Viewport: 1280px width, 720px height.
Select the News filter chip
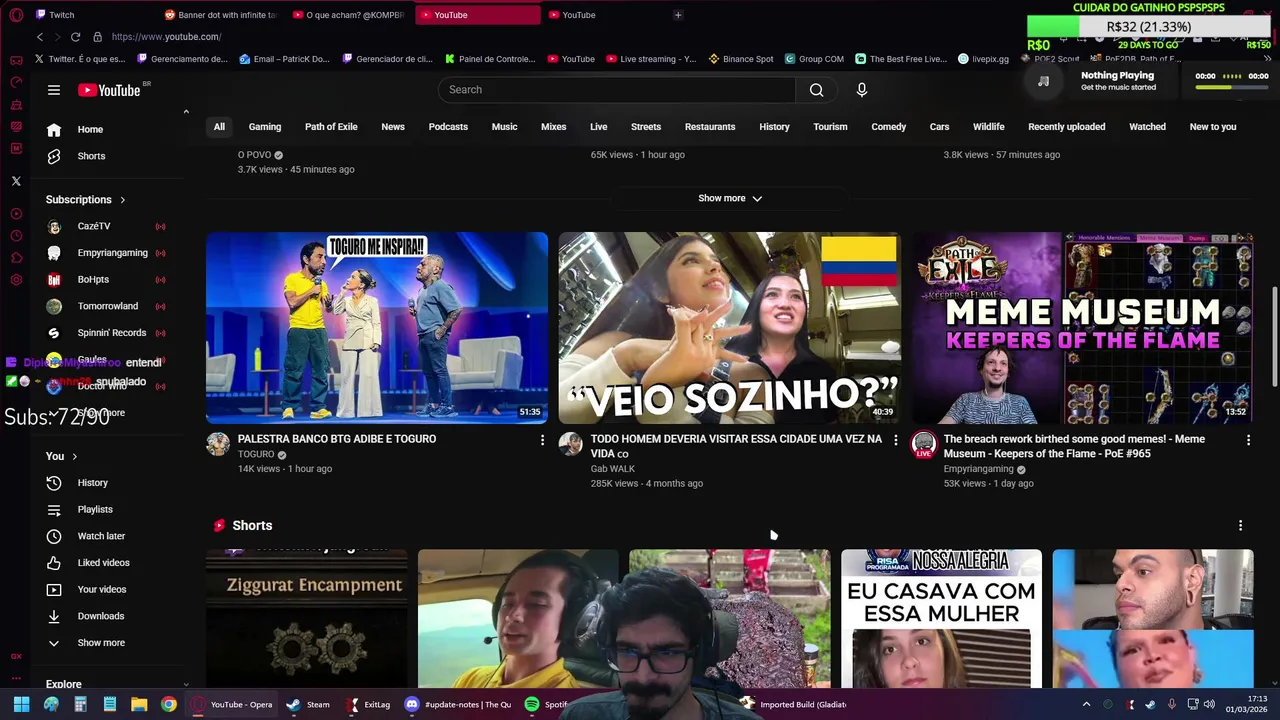[x=393, y=127]
